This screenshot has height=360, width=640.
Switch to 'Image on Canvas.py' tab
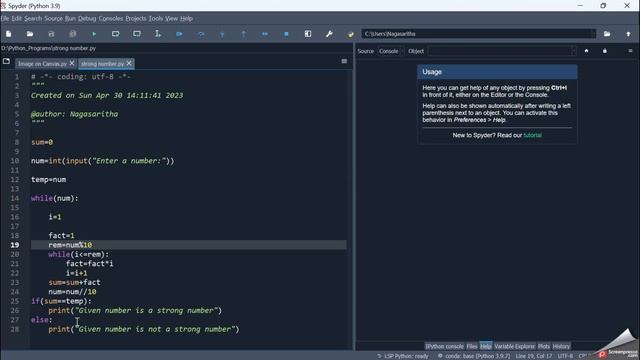pos(42,64)
